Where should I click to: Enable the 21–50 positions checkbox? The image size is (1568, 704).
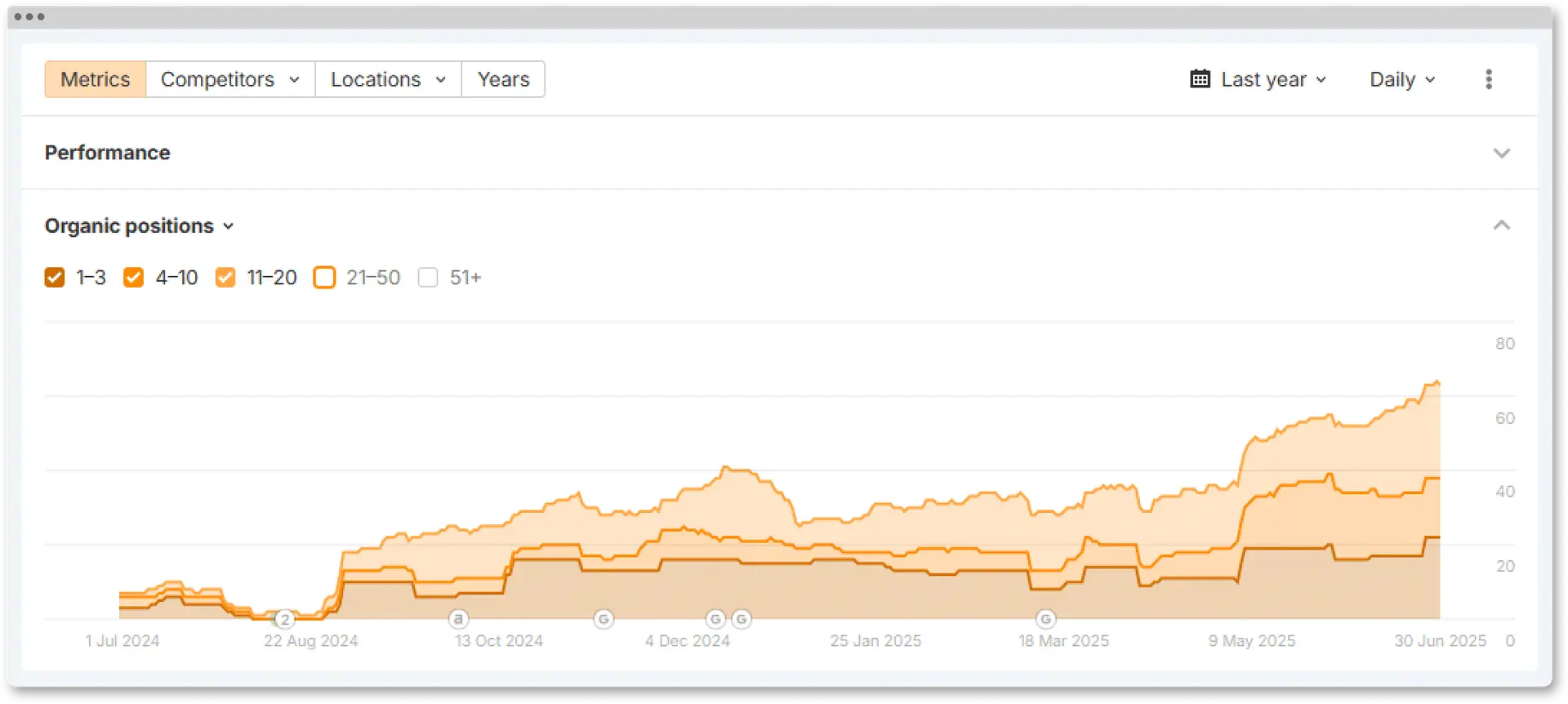click(324, 278)
